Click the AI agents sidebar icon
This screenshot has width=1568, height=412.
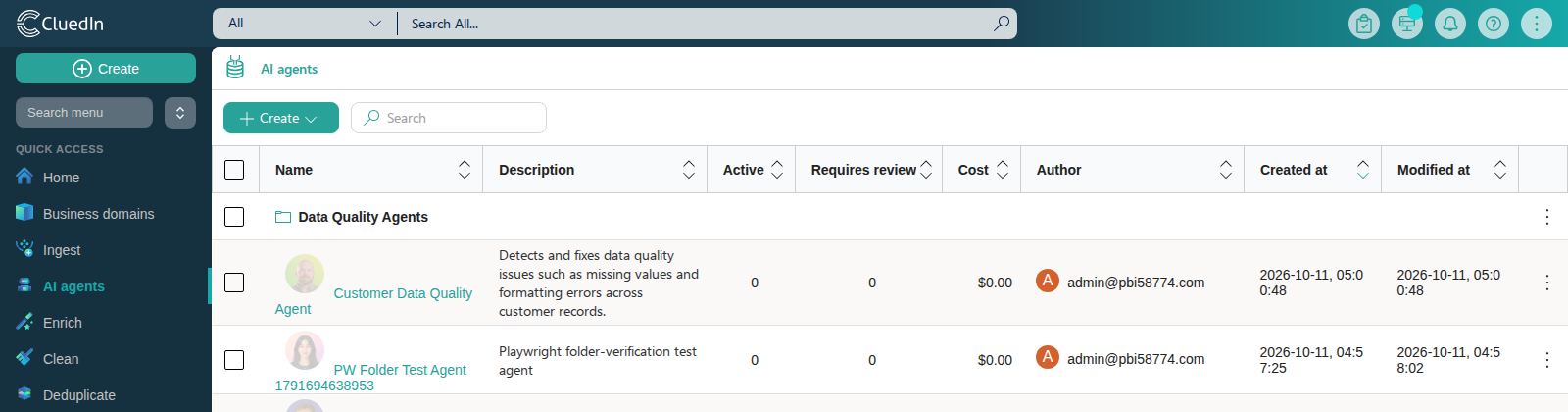coord(24,285)
